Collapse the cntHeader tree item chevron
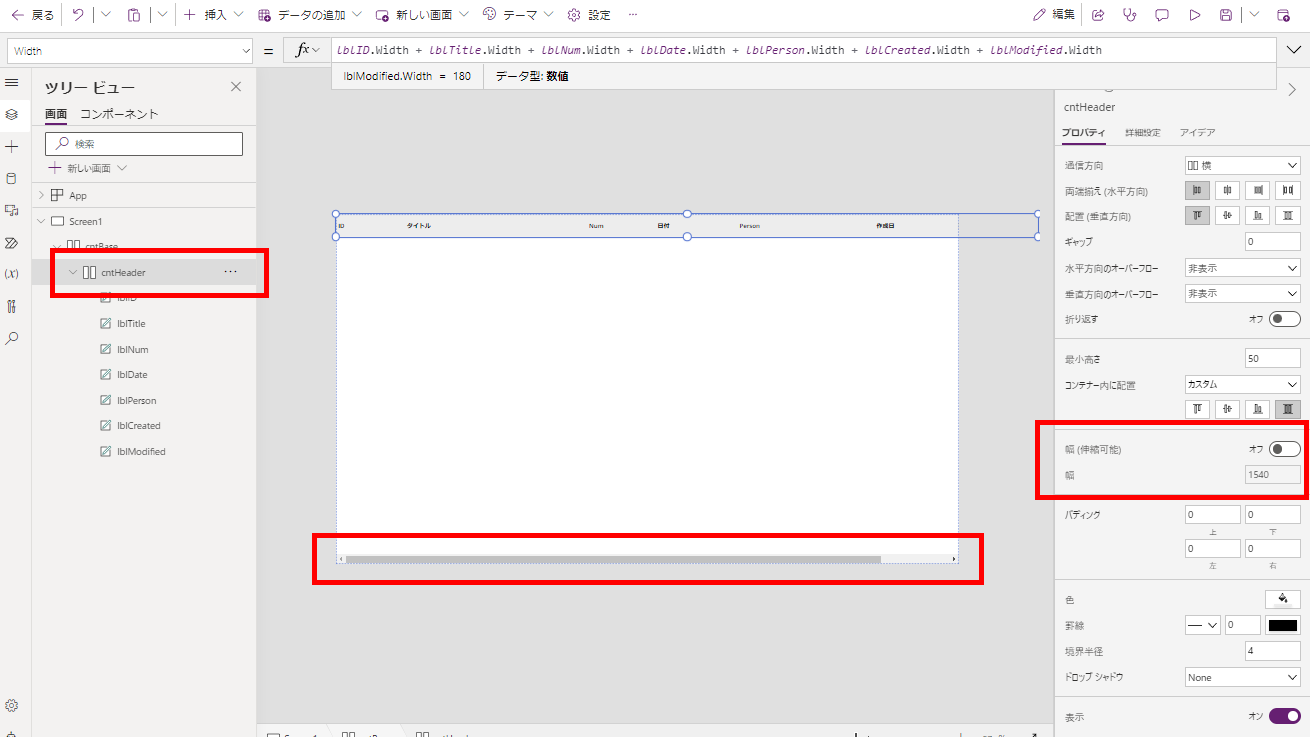Screen dimensions: 1310x737 [x=71, y=271]
